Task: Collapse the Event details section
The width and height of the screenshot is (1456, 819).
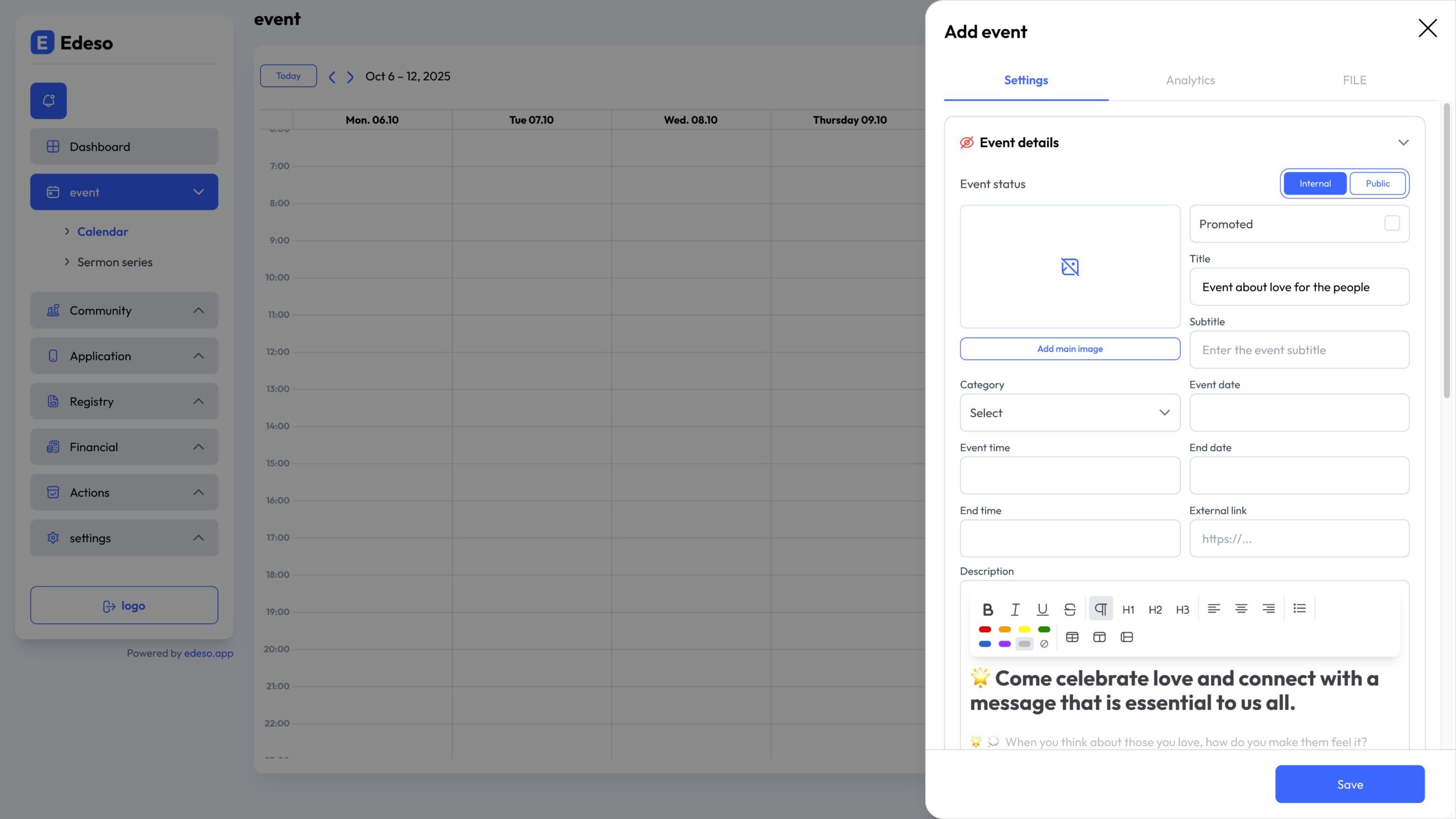Action: (x=1403, y=143)
